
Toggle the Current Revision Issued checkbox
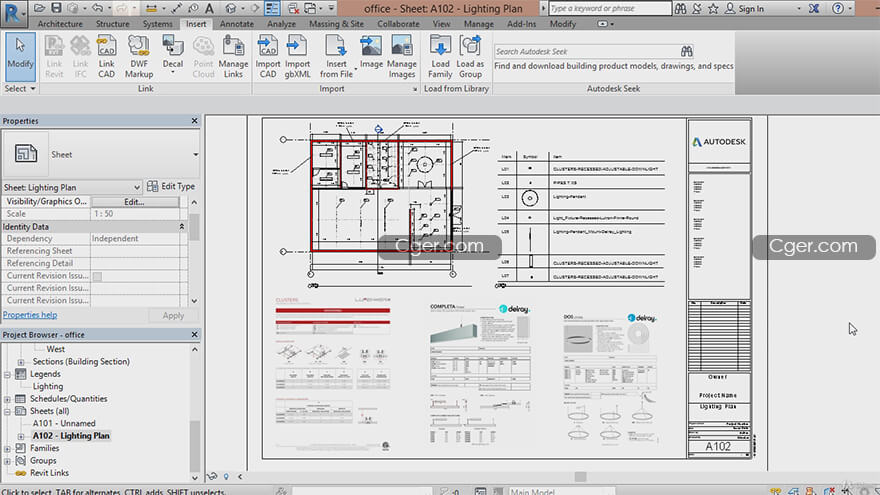point(97,276)
